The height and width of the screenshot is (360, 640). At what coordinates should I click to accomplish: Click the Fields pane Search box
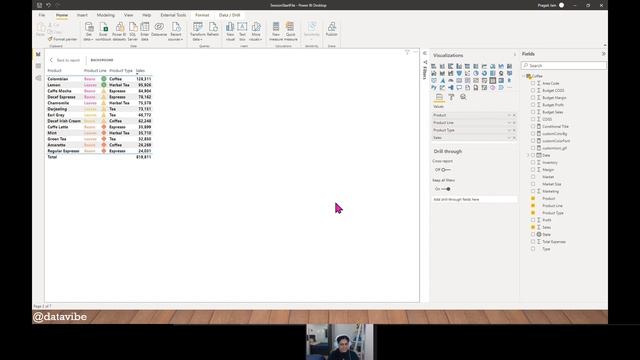[564, 65]
